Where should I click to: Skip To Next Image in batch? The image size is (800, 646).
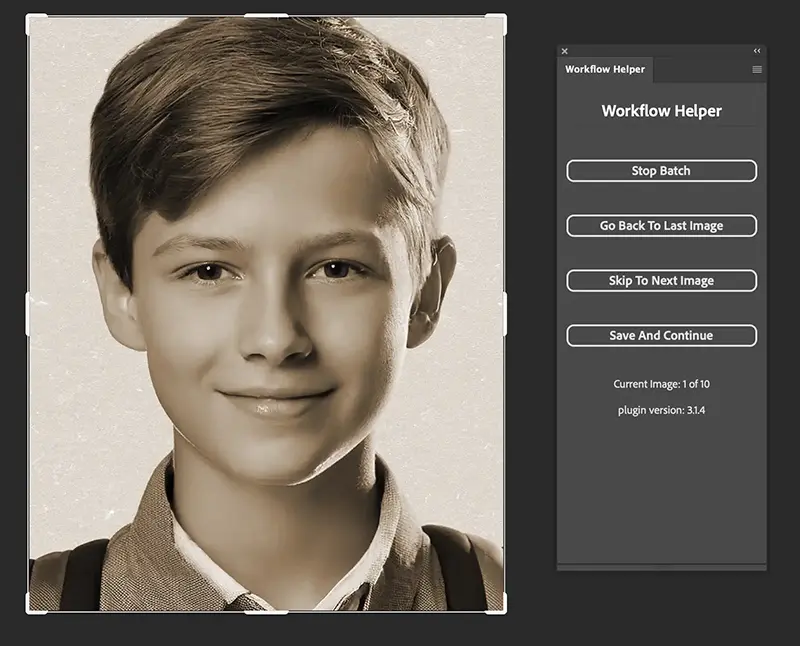[661, 281]
